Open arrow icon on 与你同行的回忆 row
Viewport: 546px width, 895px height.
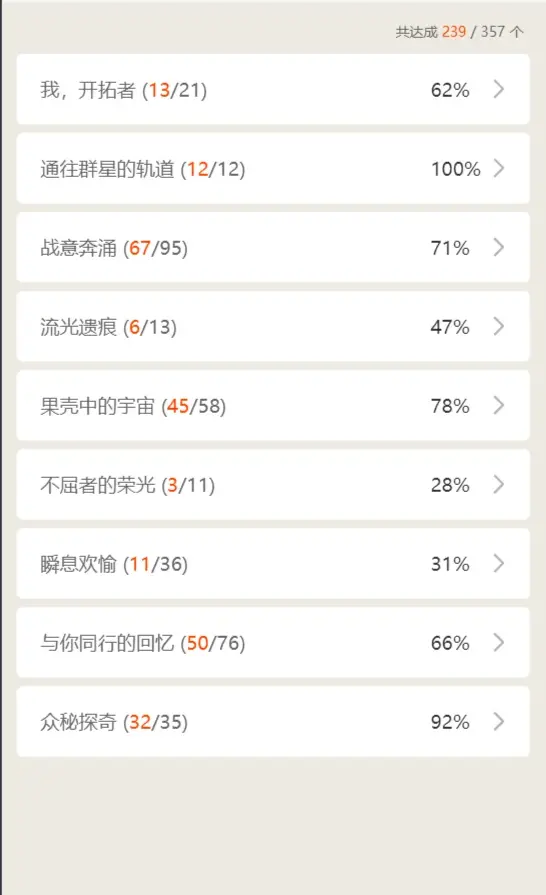[x=499, y=643]
